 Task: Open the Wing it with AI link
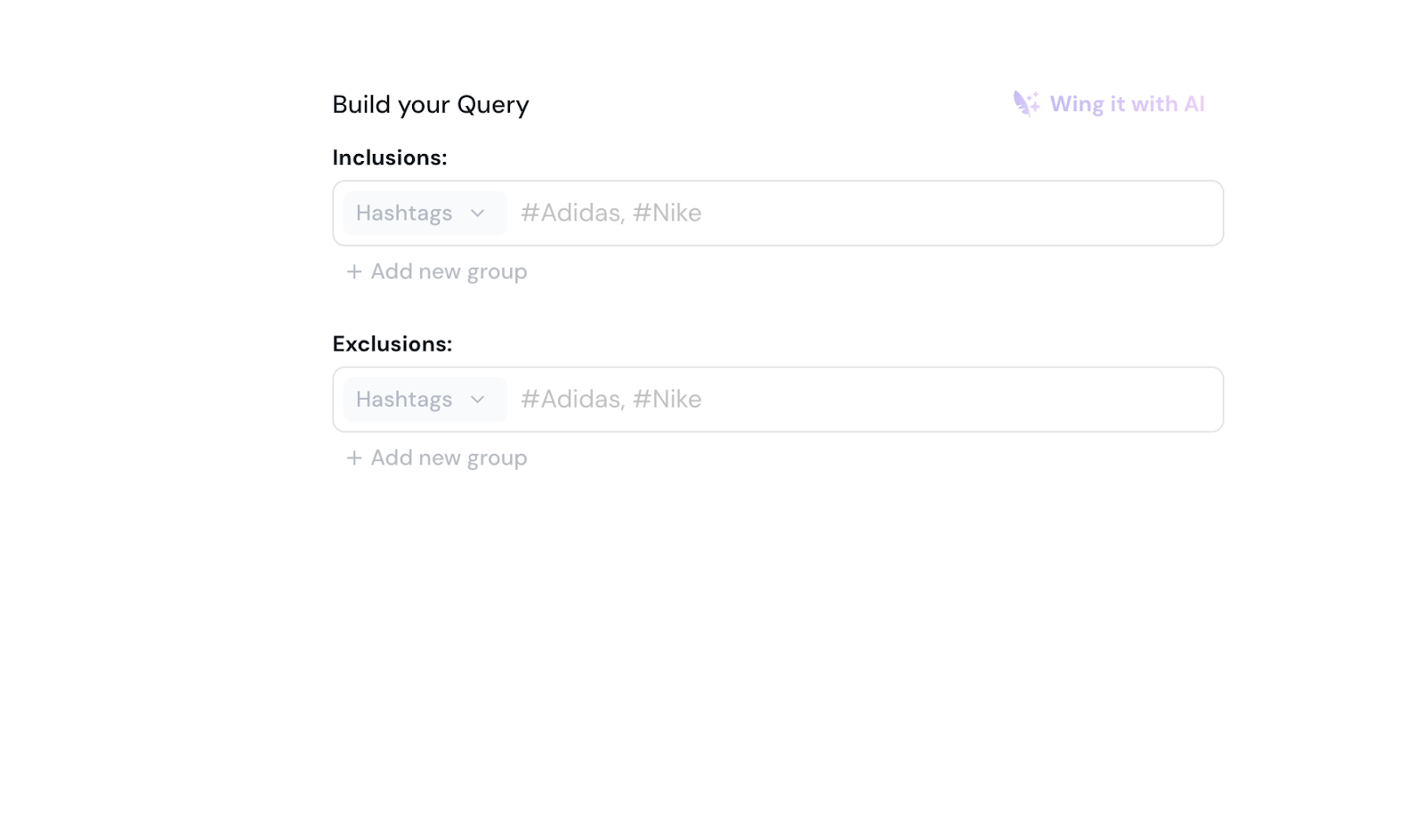1126,104
